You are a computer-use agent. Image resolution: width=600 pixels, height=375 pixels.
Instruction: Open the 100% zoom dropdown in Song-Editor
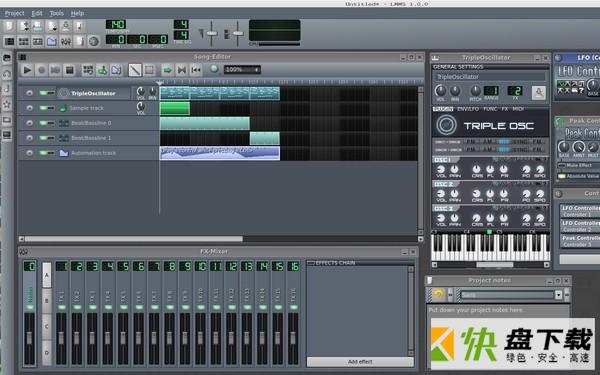click(242, 70)
